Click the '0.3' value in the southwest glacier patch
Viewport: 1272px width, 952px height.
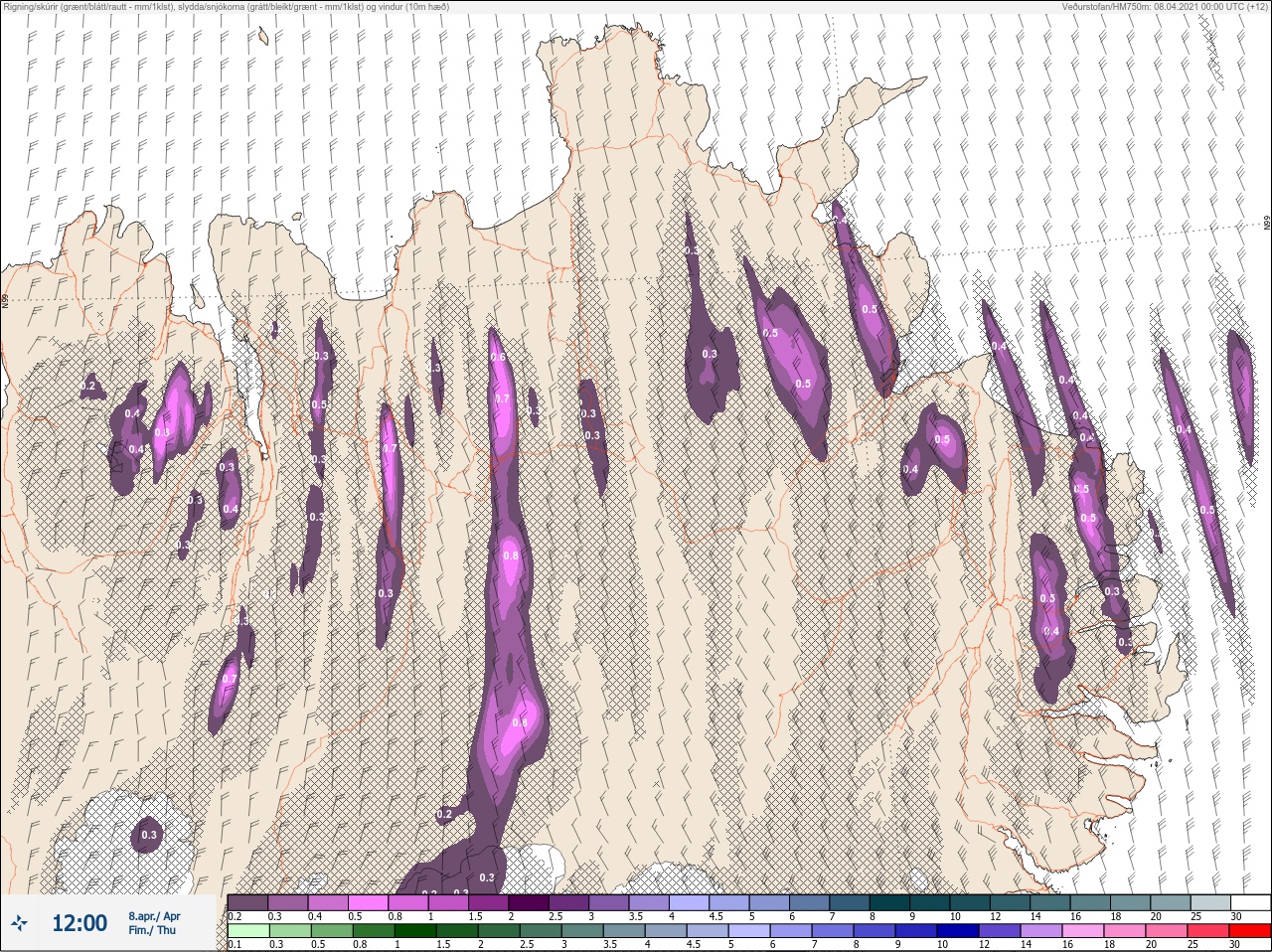point(149,835)
